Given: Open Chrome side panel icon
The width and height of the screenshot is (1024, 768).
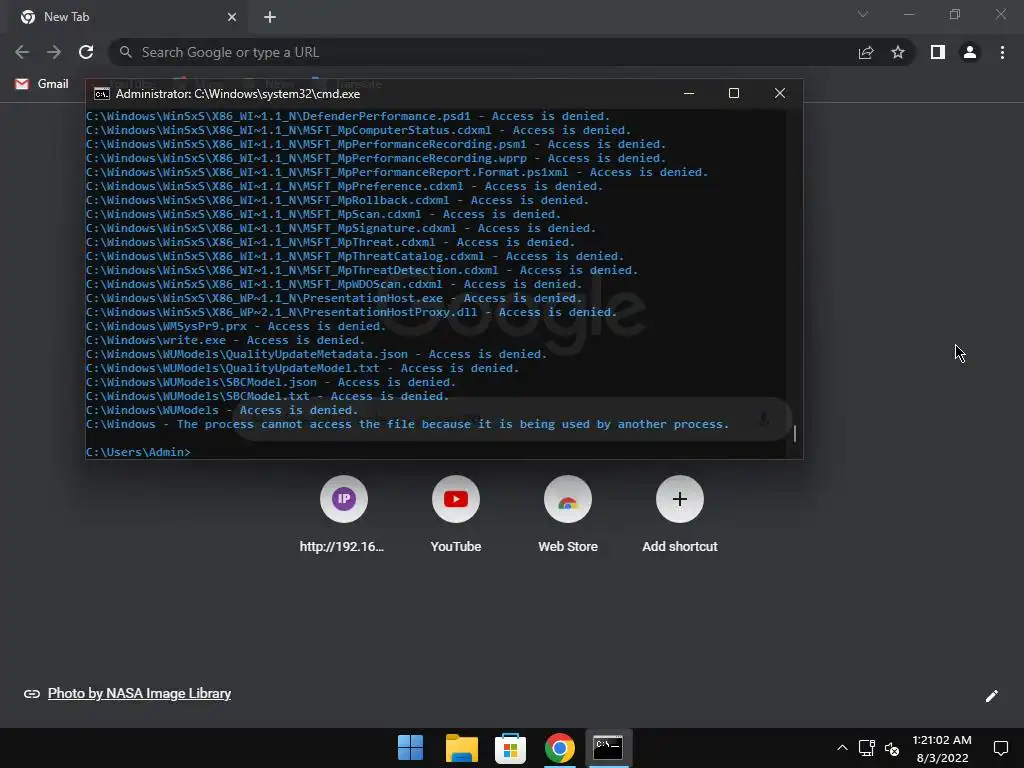Looking at the screenshot, I should (938, 52).
